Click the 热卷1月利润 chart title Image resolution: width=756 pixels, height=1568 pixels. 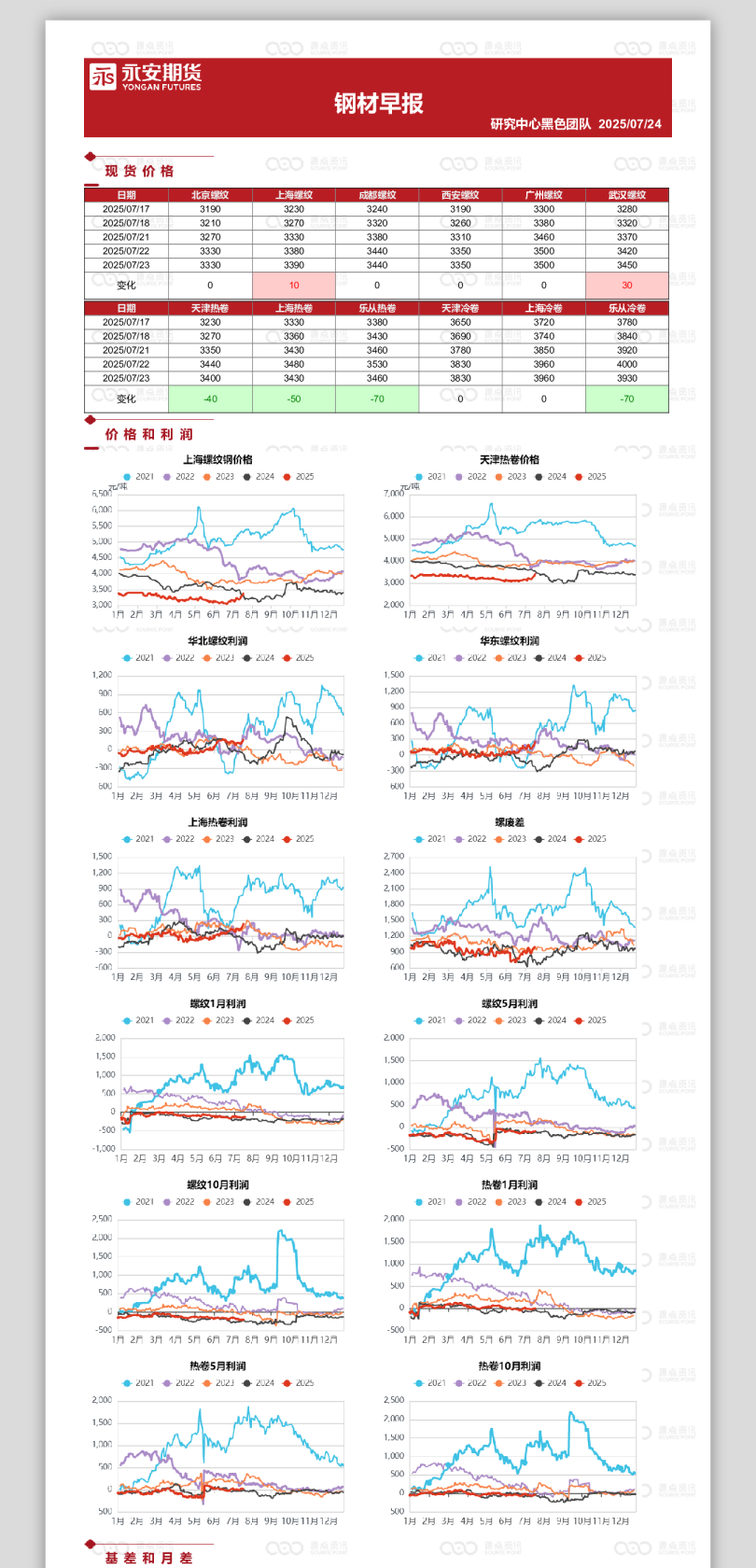point(510,1184)
